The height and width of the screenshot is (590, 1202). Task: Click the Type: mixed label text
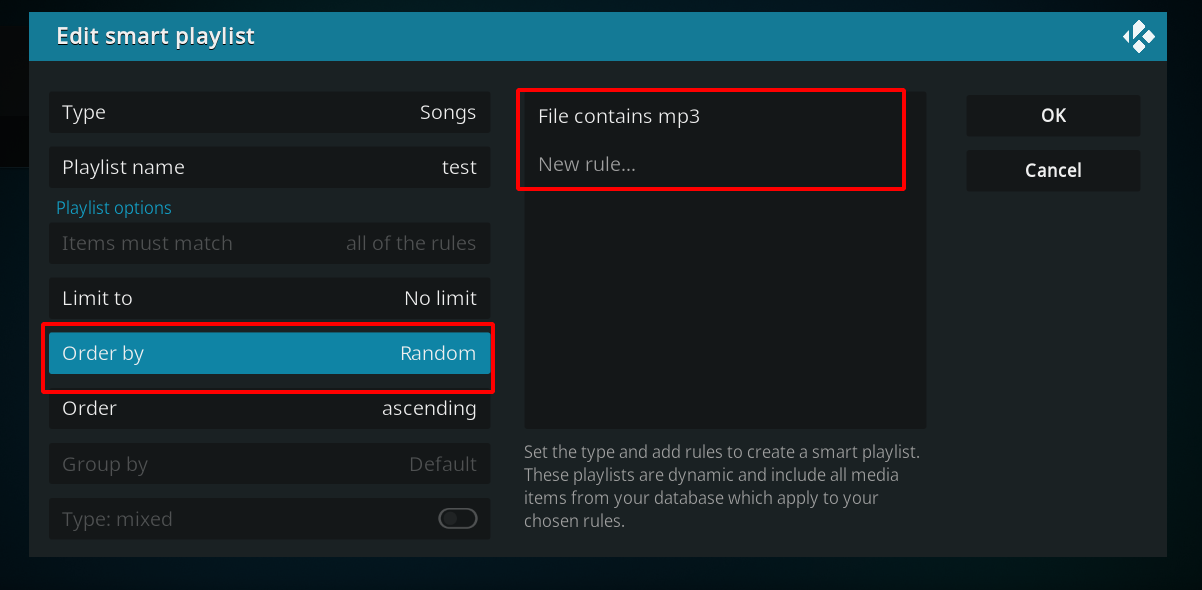pos(117,519)
